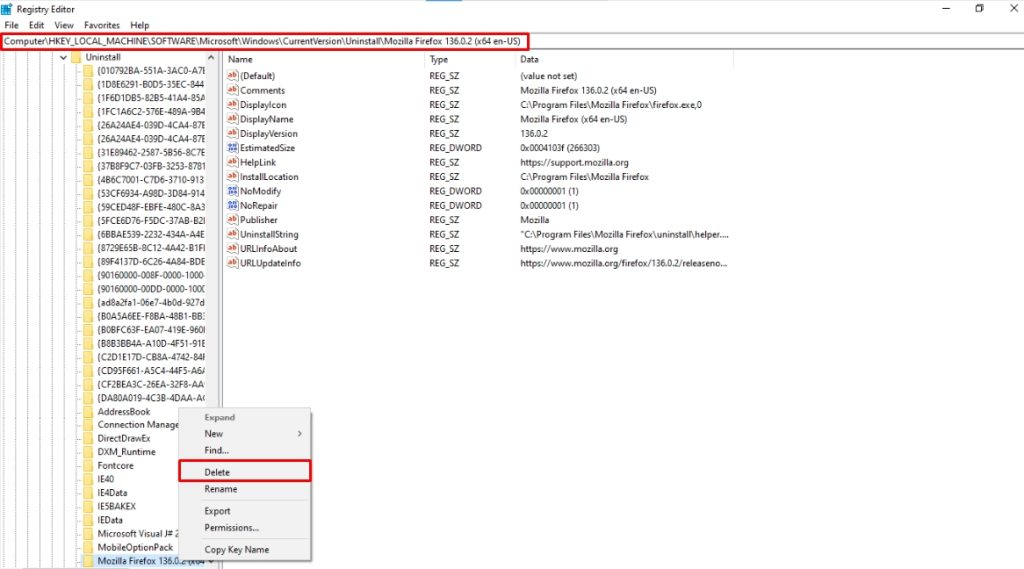Image resolution: width=1024 pixels, height=569 pixels.
Task: Click the DWORD icon next to NoModify
Action: pyautogui.click(x=232, y=191)
